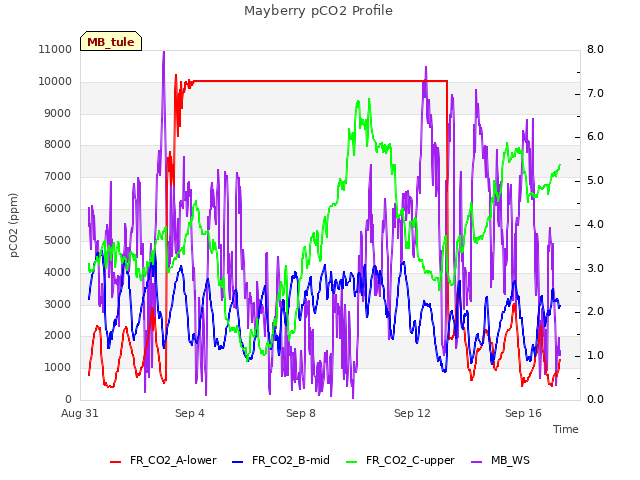Screen dimensions: 640x480
Task: Click the MB_tule annotation label
Action: [x=111, y=41]
